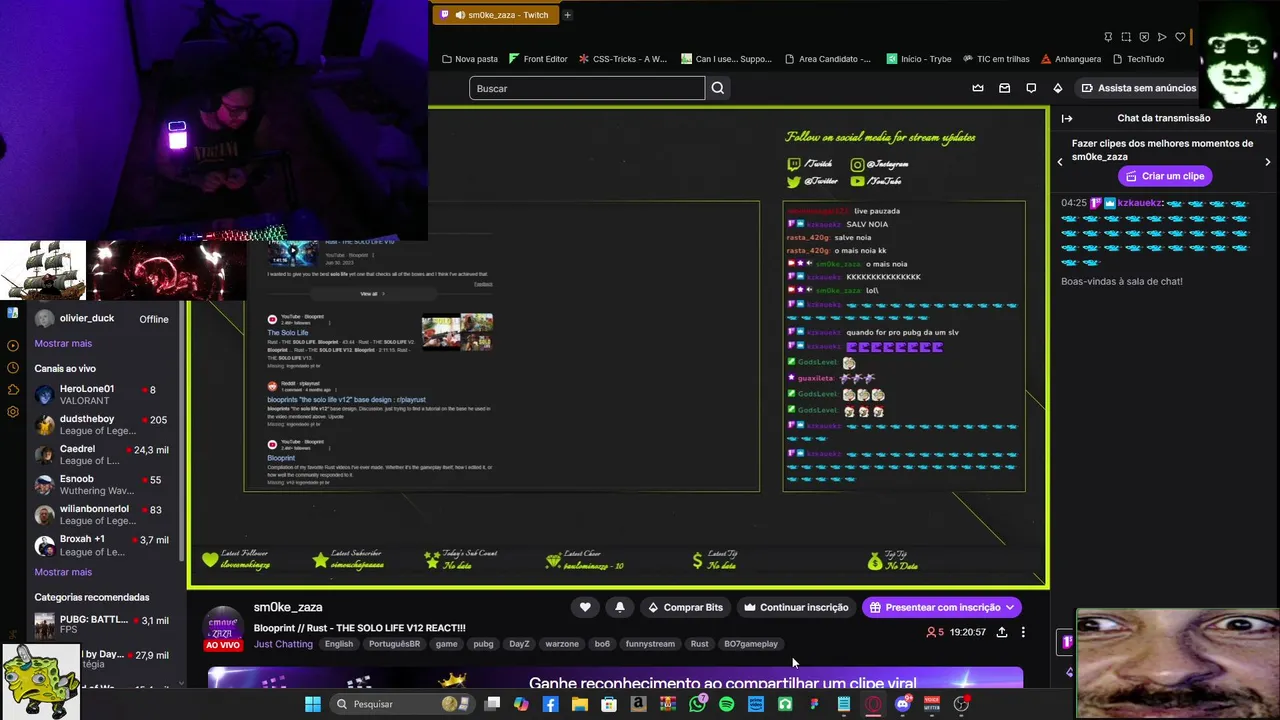Open Task View on the taskbar
Screen dimensions: 1280x720
click(x=492, y=704)
